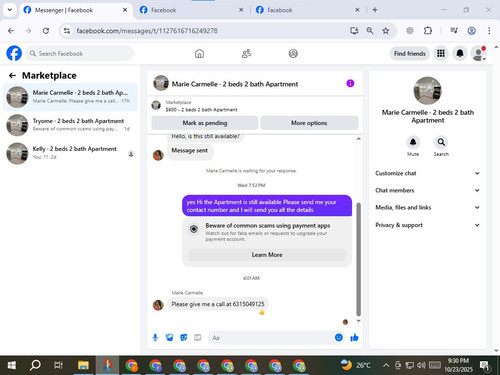Record a voice clip with microphone icon
The width and height of the screenshot is (500, 375).
[155, 338]
